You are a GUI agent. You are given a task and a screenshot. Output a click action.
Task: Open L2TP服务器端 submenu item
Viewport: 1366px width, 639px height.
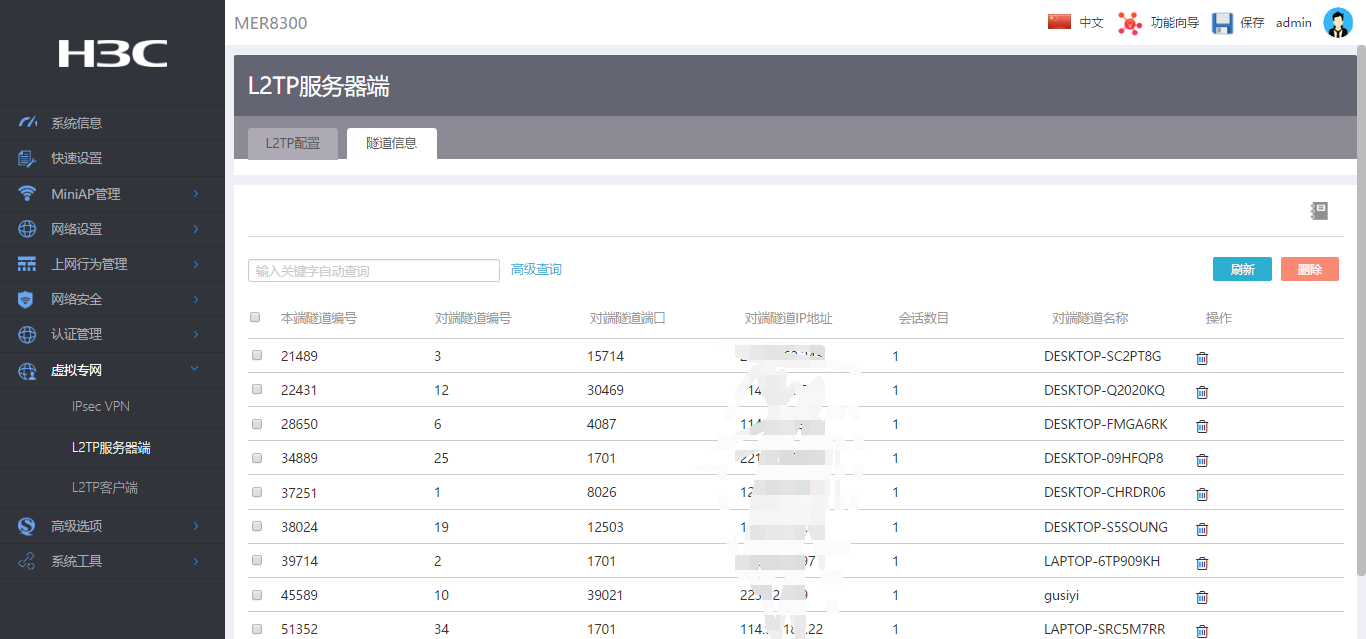coord(111,448)
